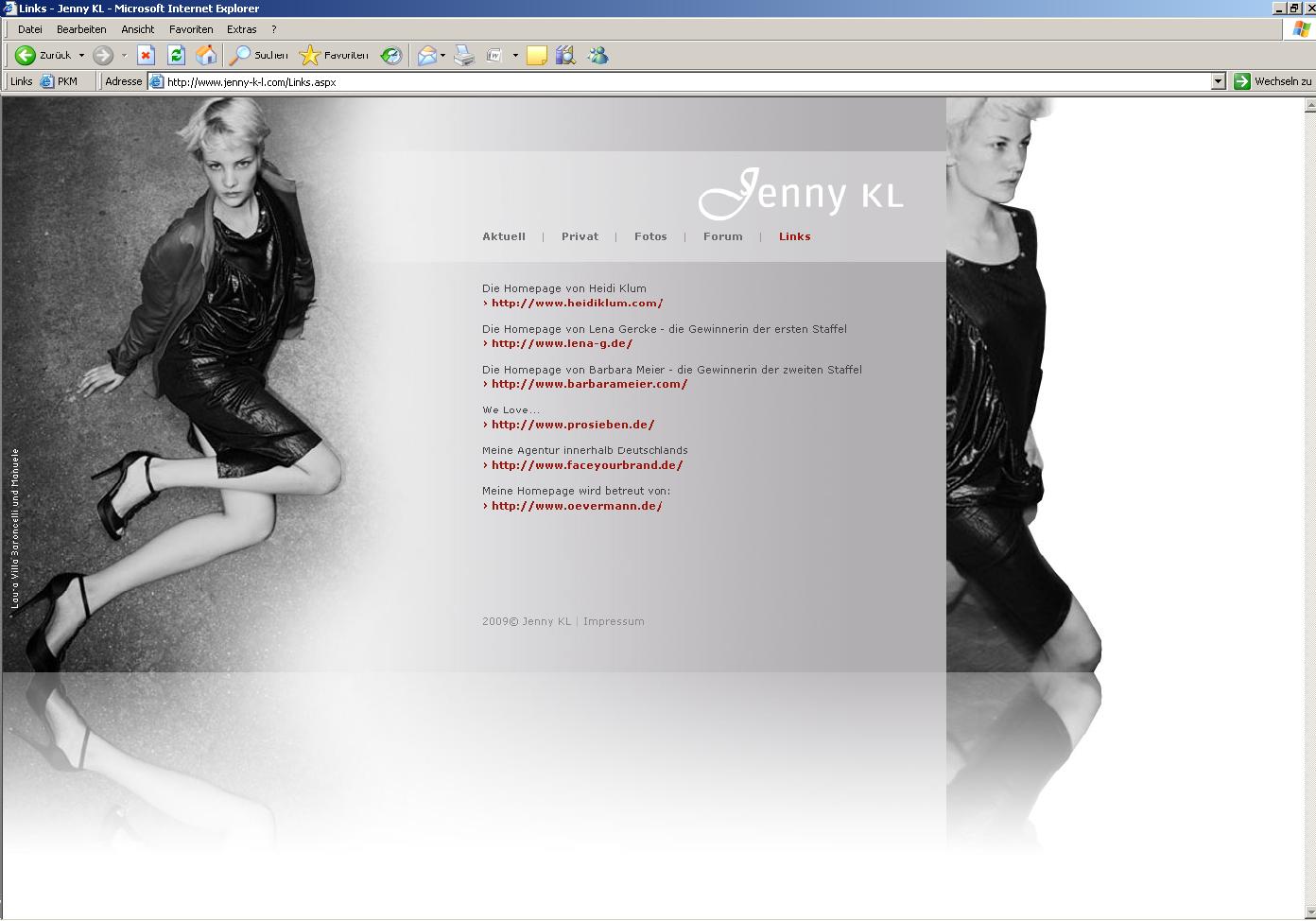
Task: Expand the Zurück history dropdown arrow
Action: click(81, 56)
